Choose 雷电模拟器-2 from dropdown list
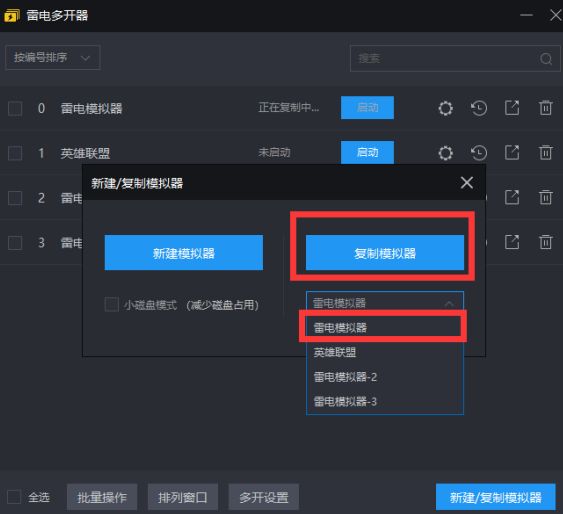This screenshot has height=514, width=563. click(385, 377)
